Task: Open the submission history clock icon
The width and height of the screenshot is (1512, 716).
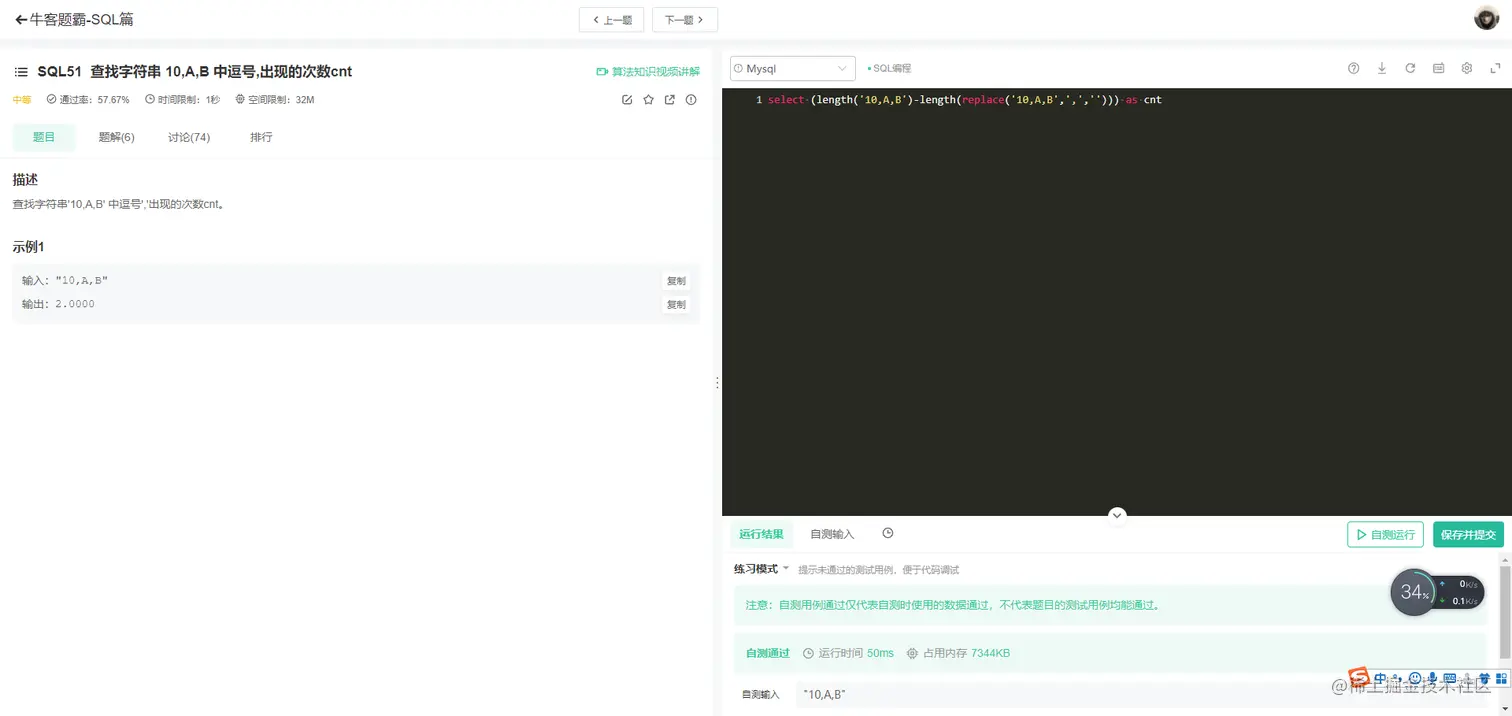Action: click(x=887, y=533)
